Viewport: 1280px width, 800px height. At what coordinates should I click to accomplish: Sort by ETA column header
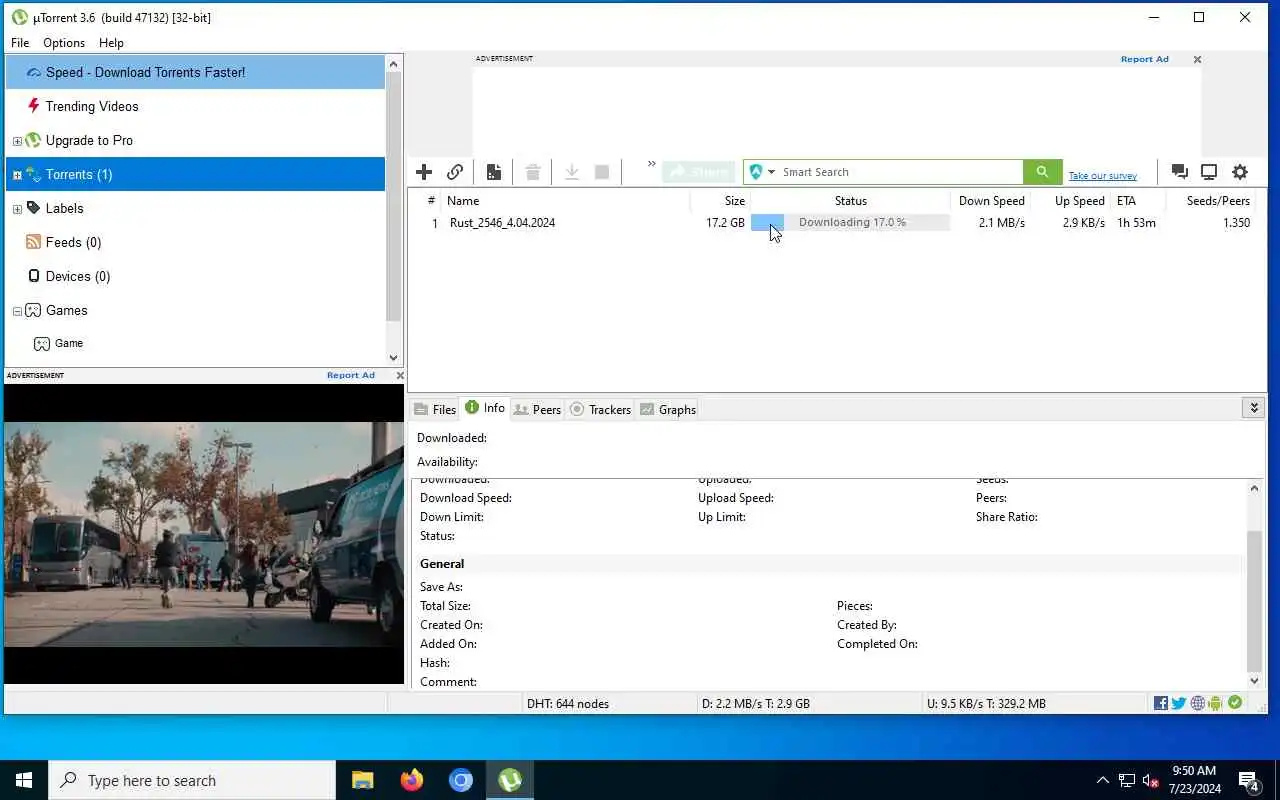[1137, 201]
